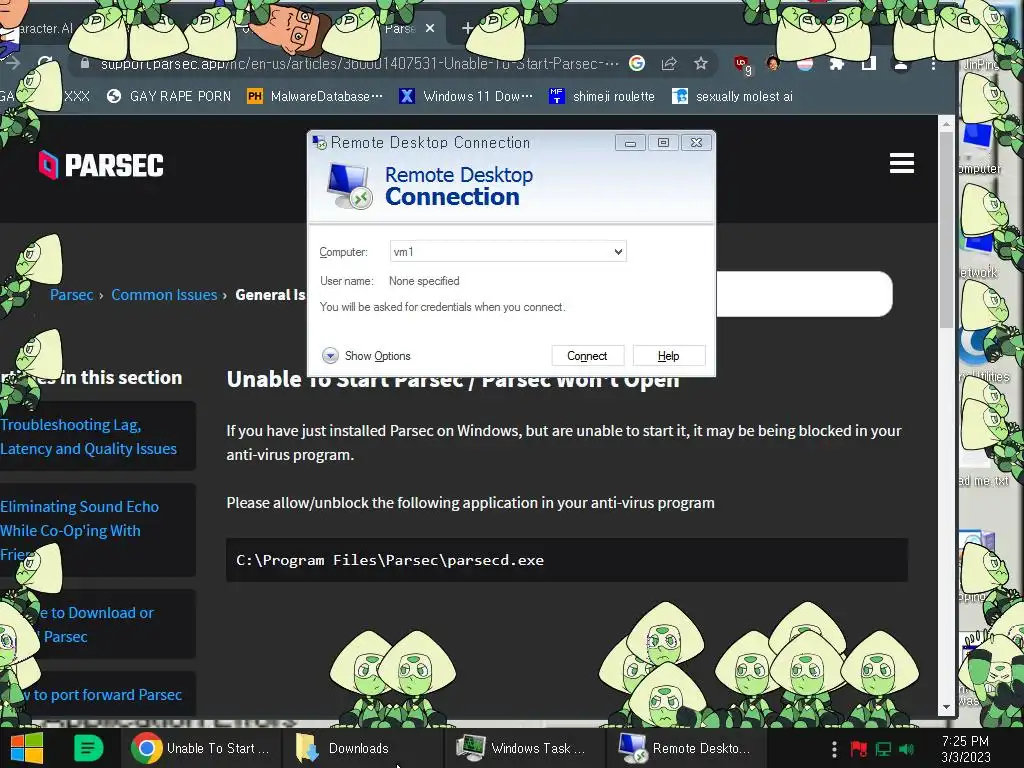Open the network tray icon
This screenshot has width=1024, height=768.
tap(883, 749)
